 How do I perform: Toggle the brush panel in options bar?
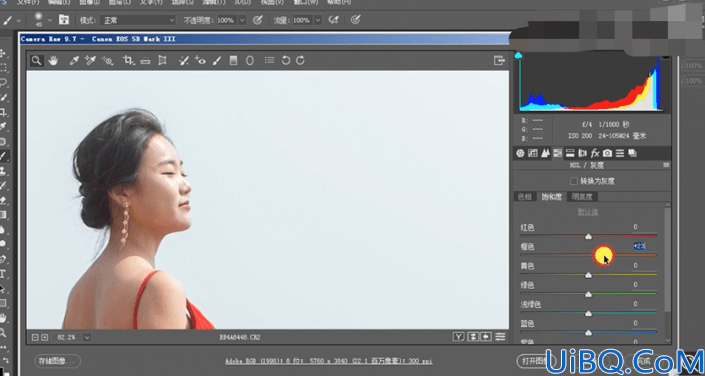tap(64, 20)
